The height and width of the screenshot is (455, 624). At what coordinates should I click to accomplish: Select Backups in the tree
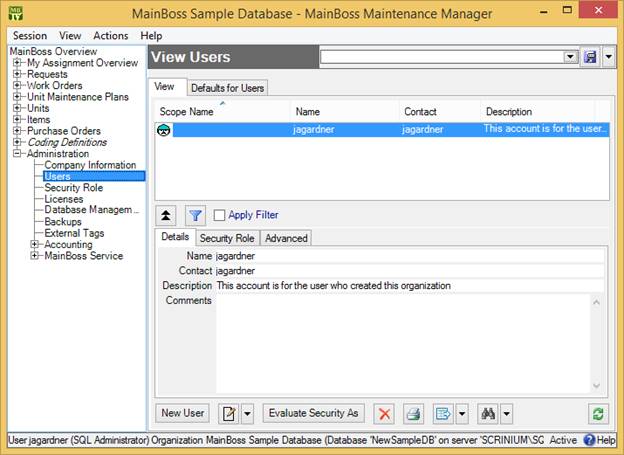pos(63,221)
